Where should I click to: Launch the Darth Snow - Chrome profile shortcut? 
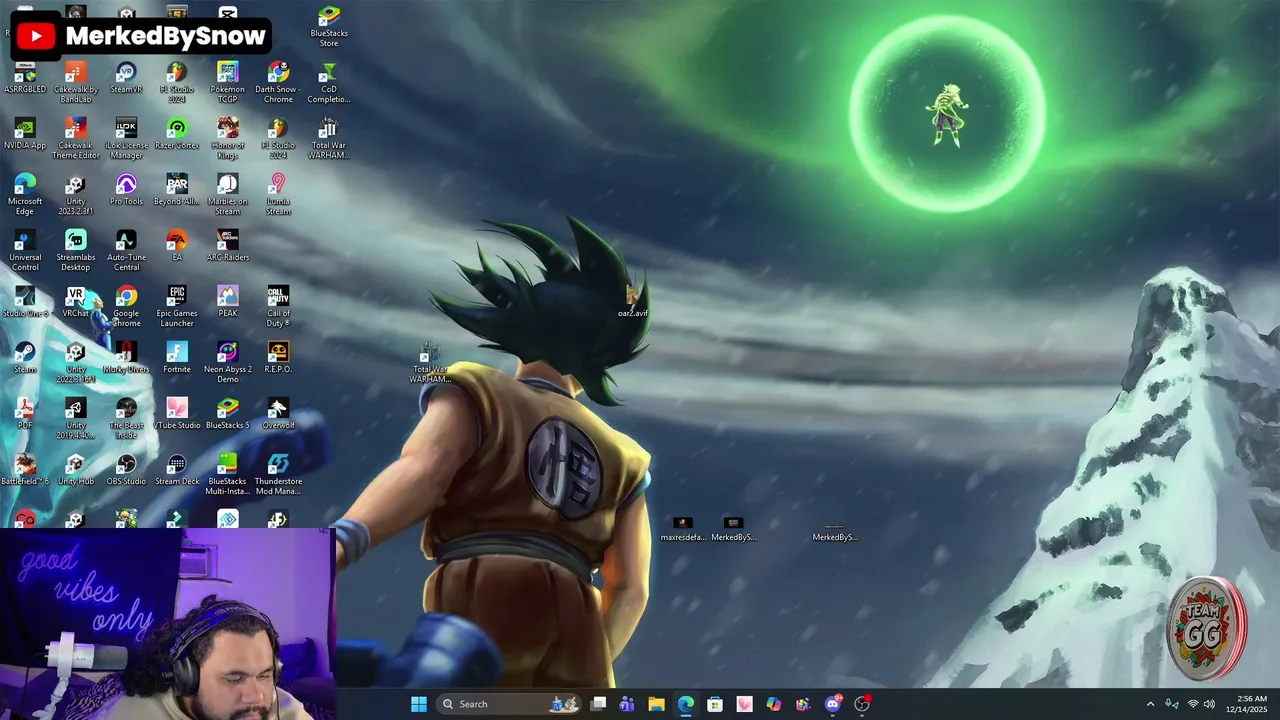[x=278, y=83]
